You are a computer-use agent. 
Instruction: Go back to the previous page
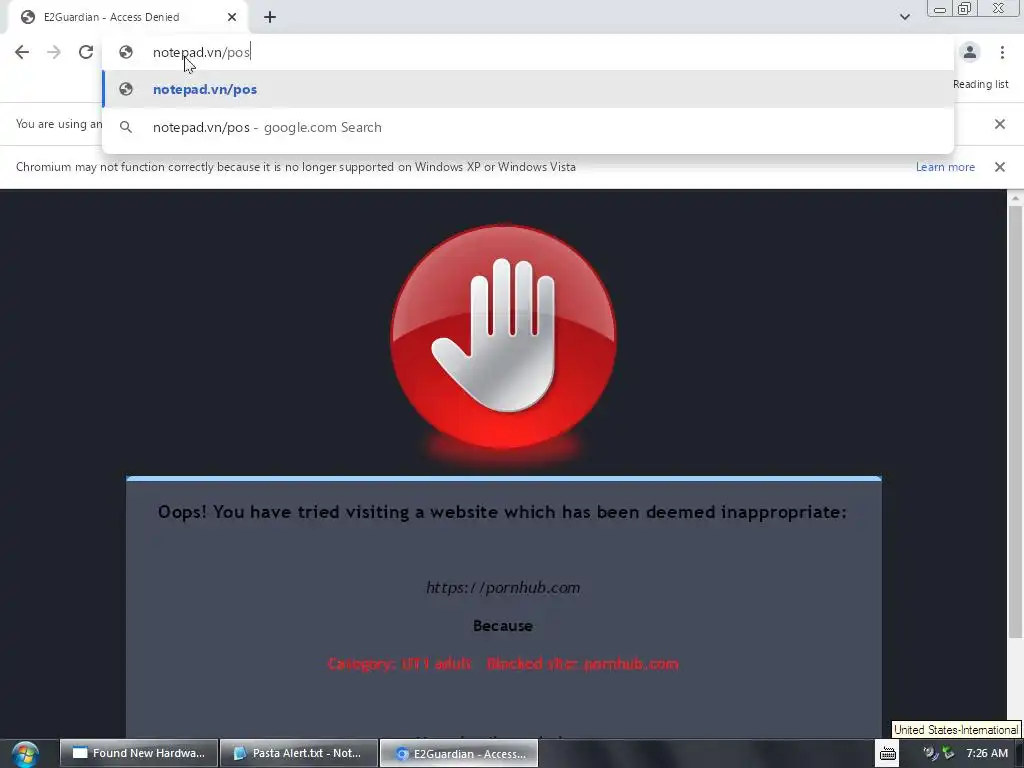click(22, 52)
